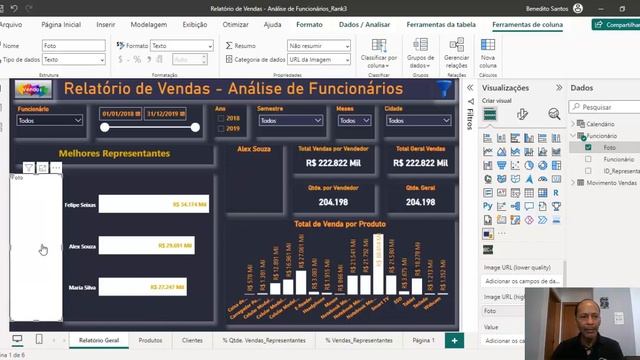Open the Meses slicer dropdown

[354, 120]
